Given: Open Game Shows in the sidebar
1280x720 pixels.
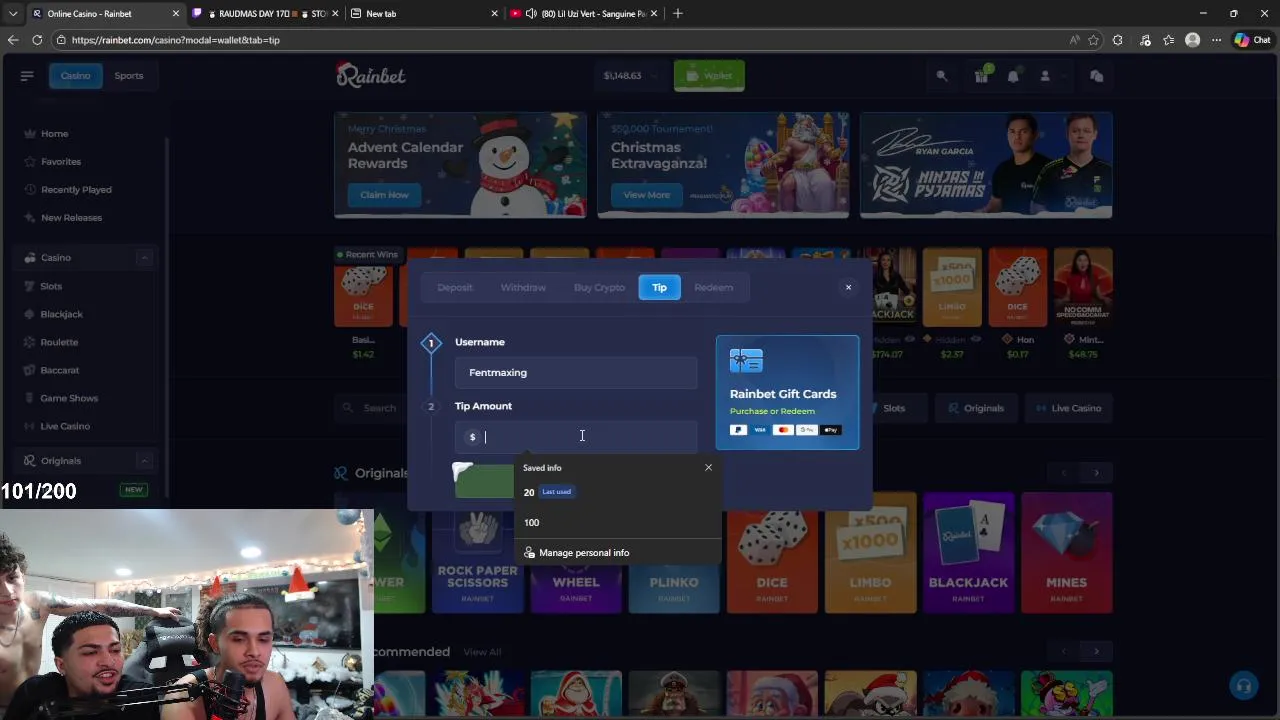Looking at the screenshot, I should (69, 398).
